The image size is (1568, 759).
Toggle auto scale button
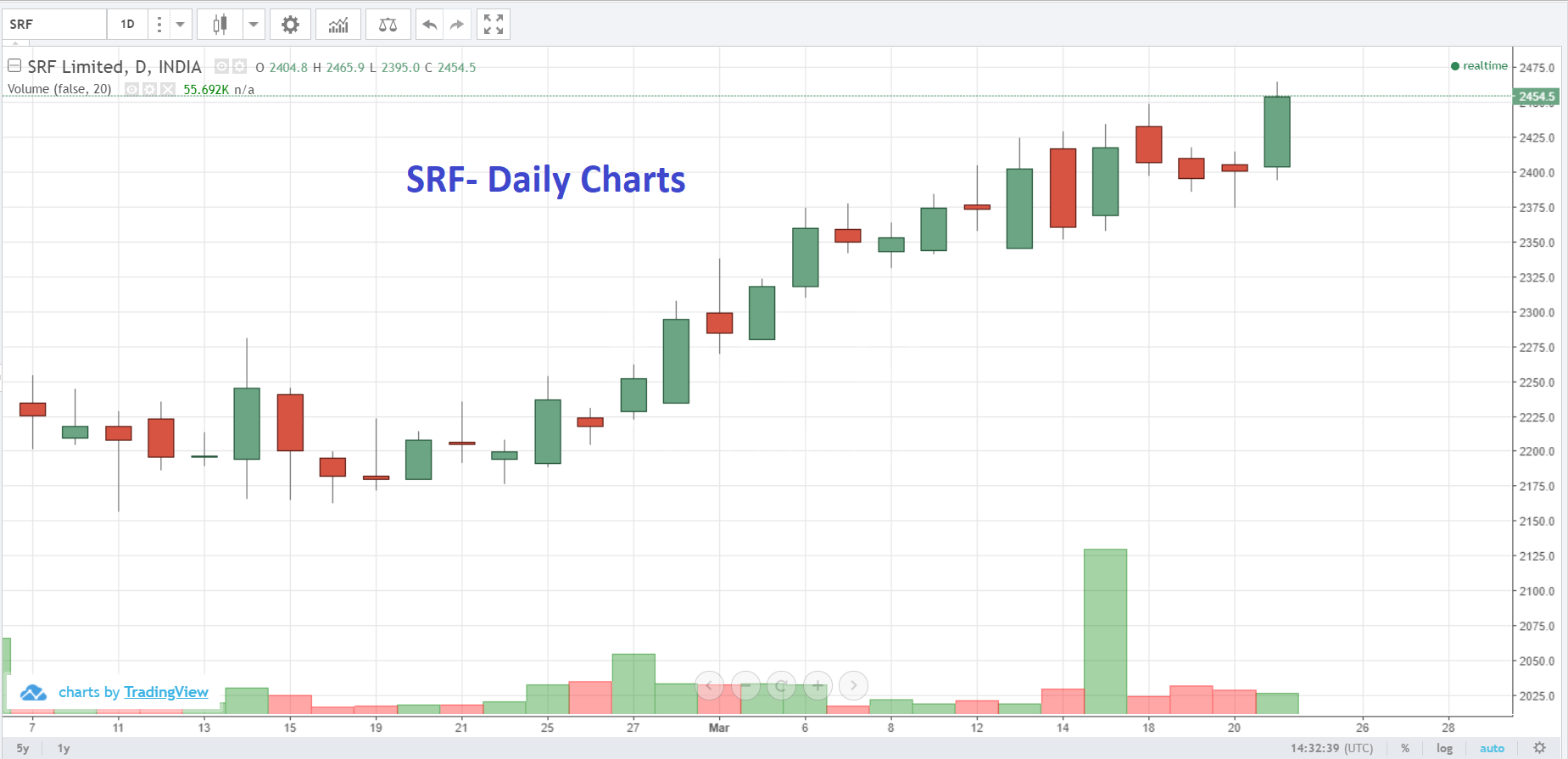[x=1492, y=748]
